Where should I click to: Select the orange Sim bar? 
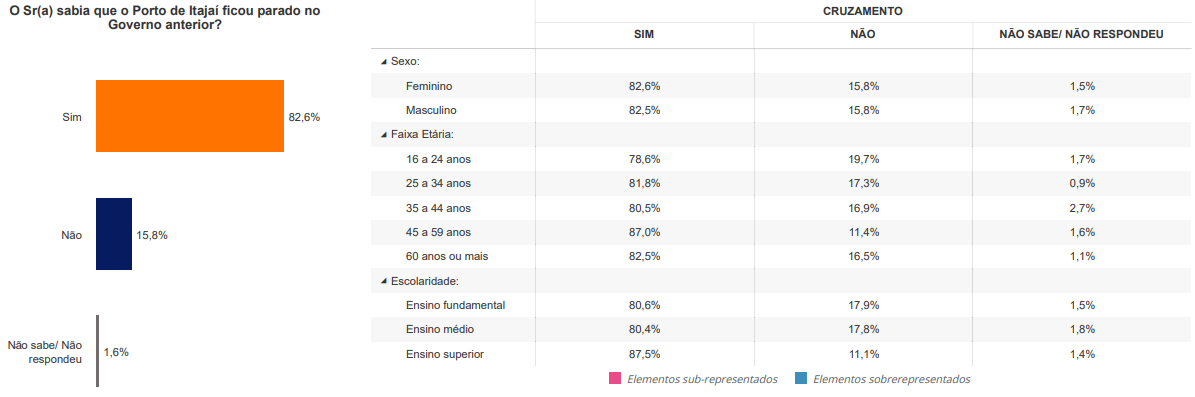pos(190,116)
